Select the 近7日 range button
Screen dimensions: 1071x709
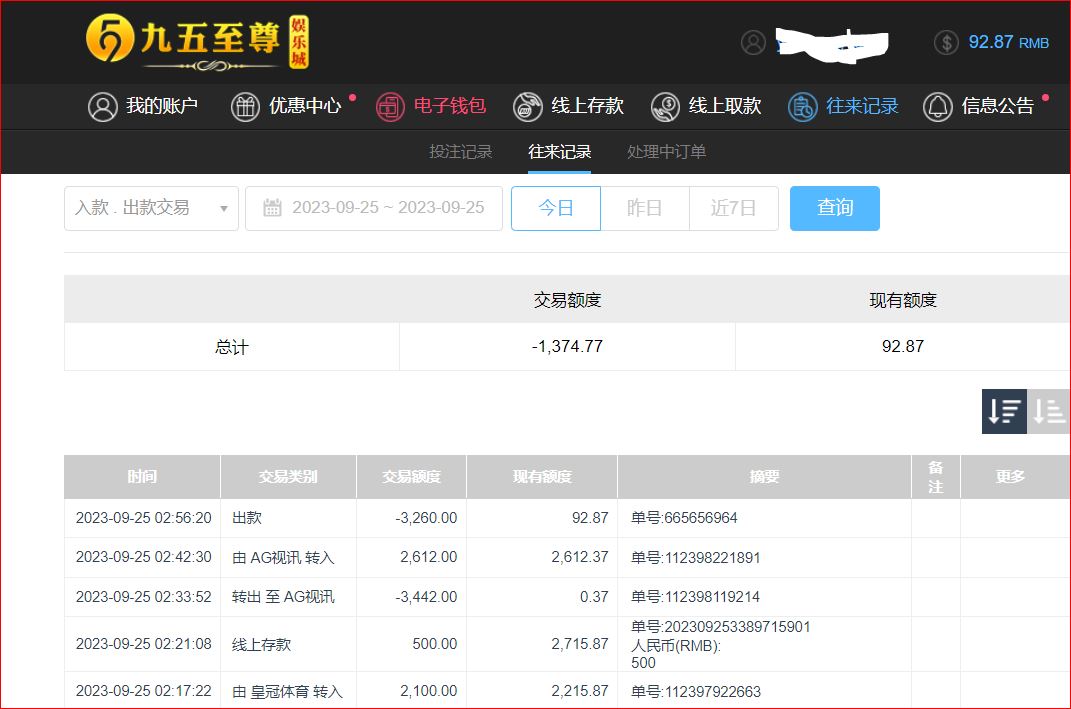pos(733,208)
